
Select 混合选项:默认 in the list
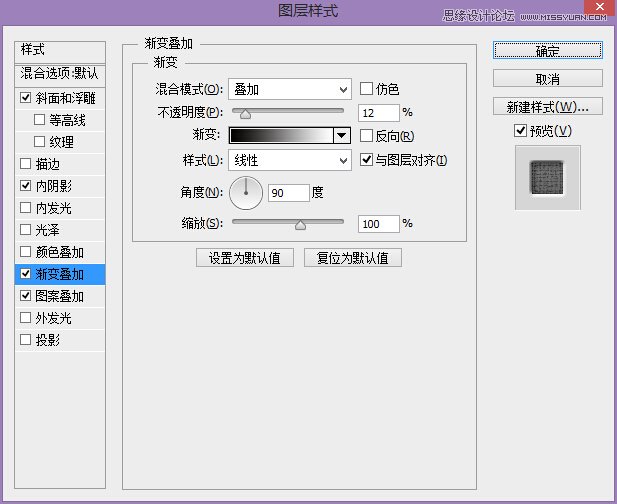pos(60,75)
